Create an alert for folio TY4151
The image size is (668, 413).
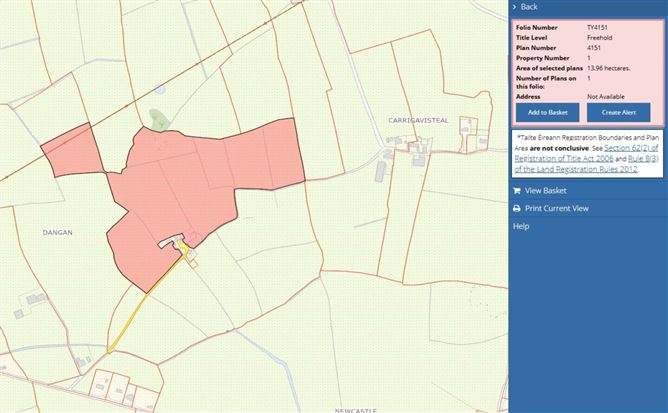tap(619, 113)
